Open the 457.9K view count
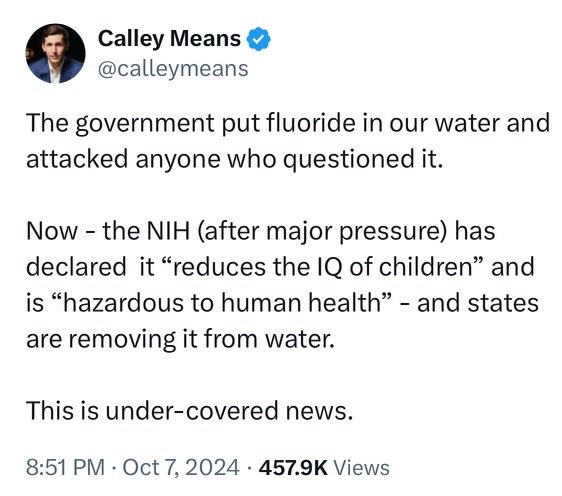 (x=293, y=468)
